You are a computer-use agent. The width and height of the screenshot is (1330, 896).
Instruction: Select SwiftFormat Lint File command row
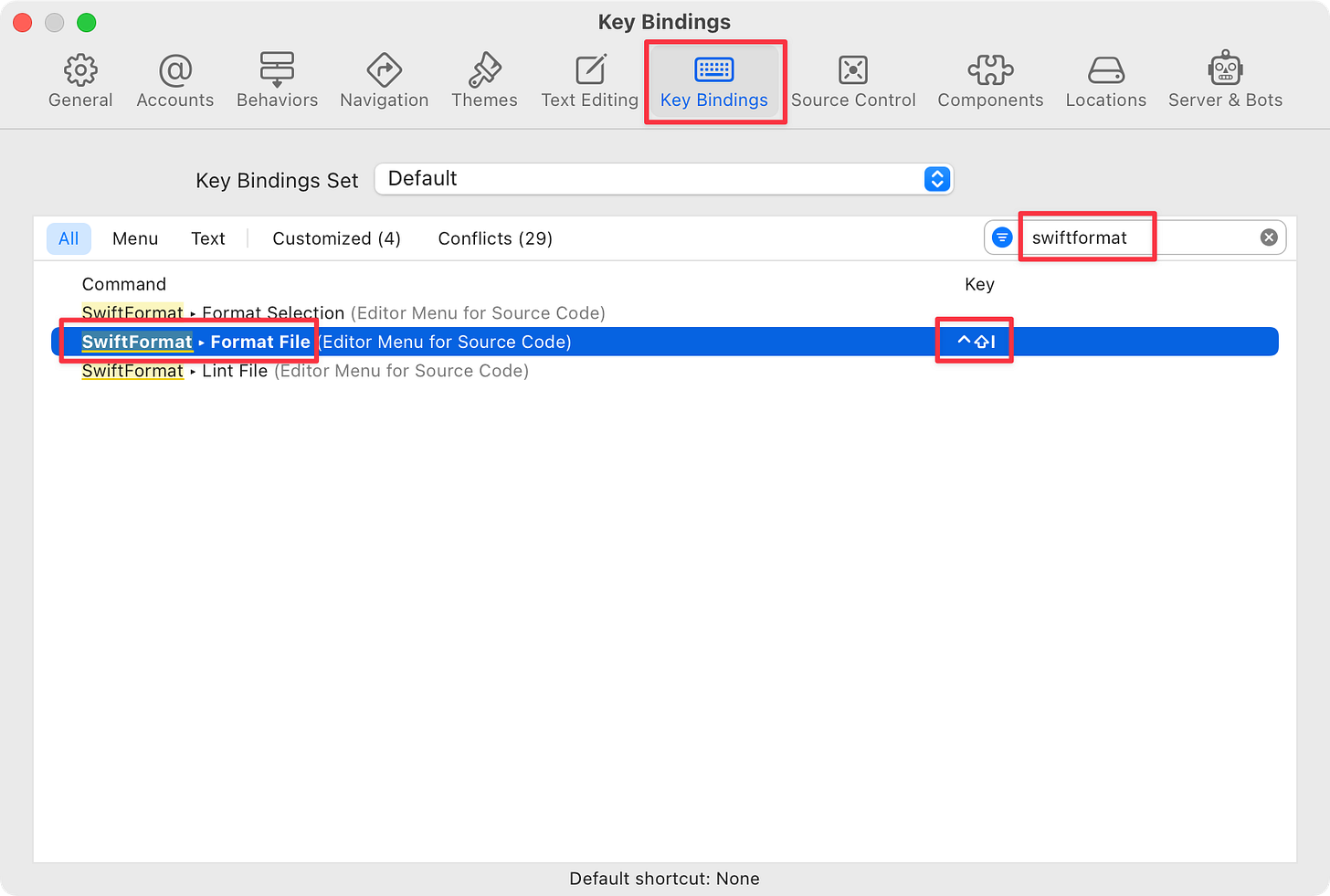(664, 371)
